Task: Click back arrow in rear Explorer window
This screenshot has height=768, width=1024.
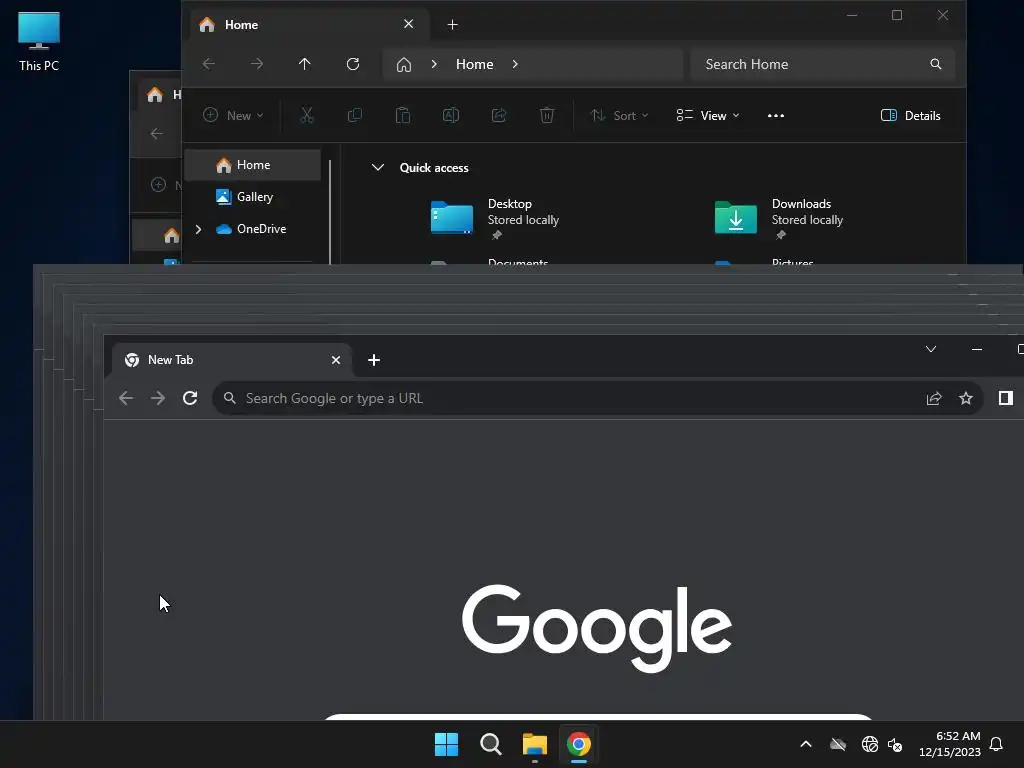Action: (157, 134)
